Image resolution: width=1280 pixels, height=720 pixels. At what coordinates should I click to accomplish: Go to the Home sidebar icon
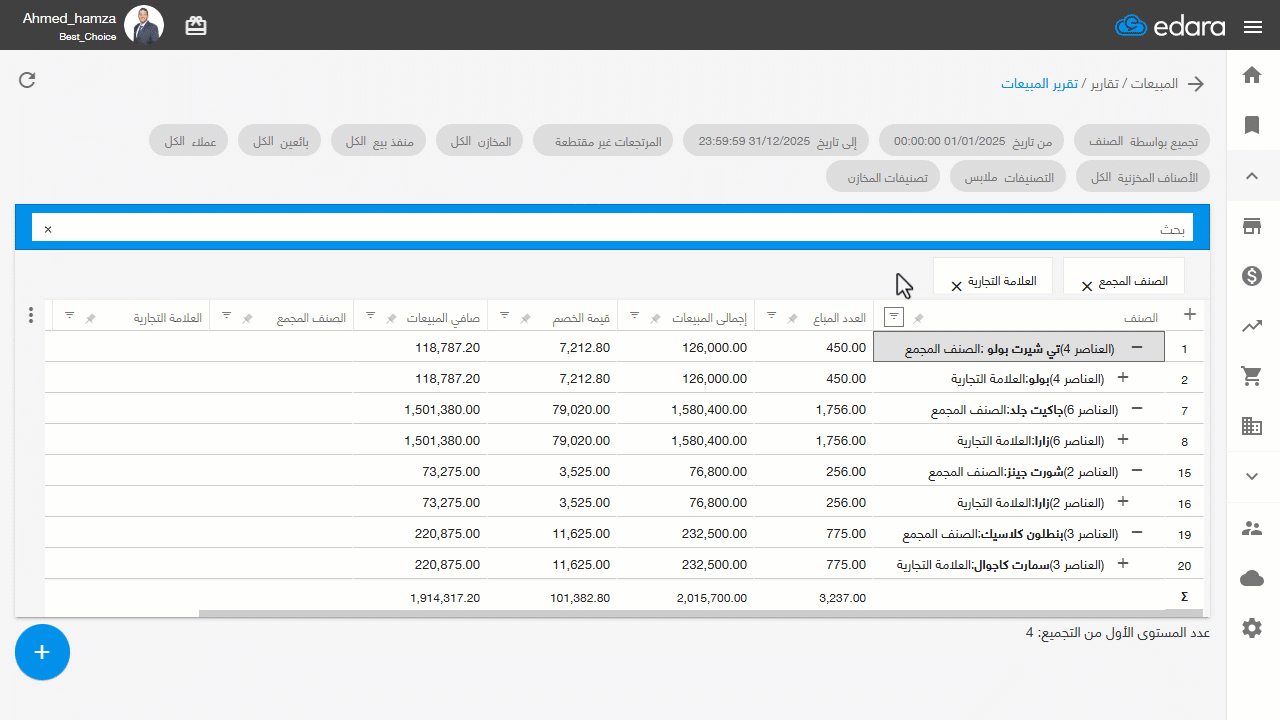point(1252,75)
